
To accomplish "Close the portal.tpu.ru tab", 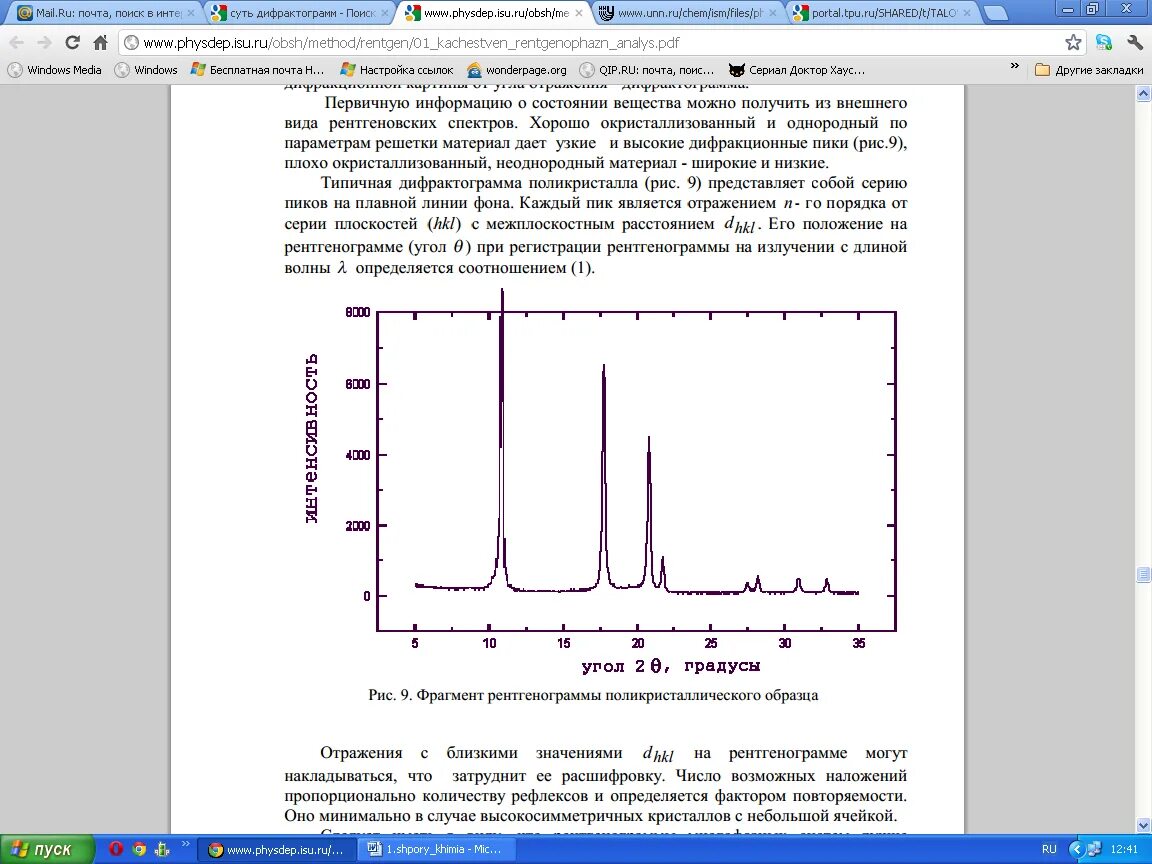I will point(967,13).
